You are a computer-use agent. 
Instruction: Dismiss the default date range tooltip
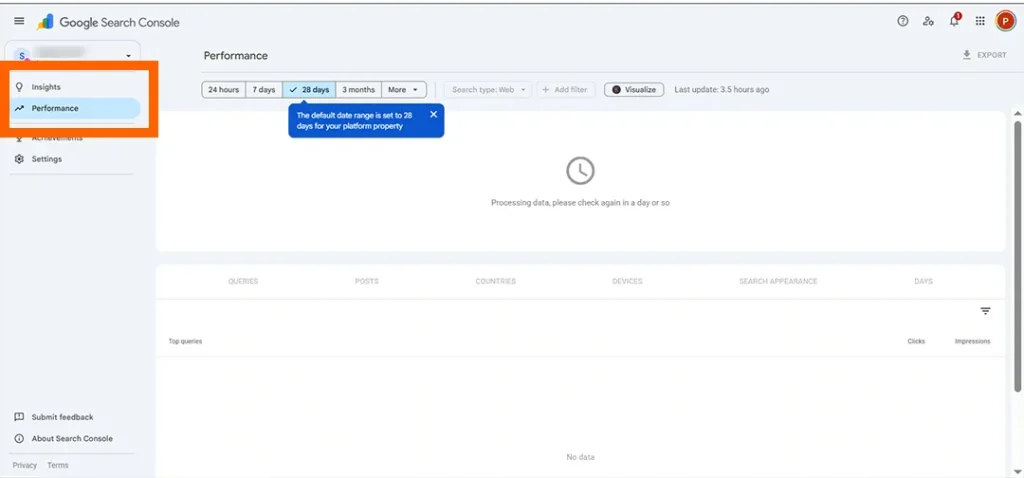pos(433,114)
